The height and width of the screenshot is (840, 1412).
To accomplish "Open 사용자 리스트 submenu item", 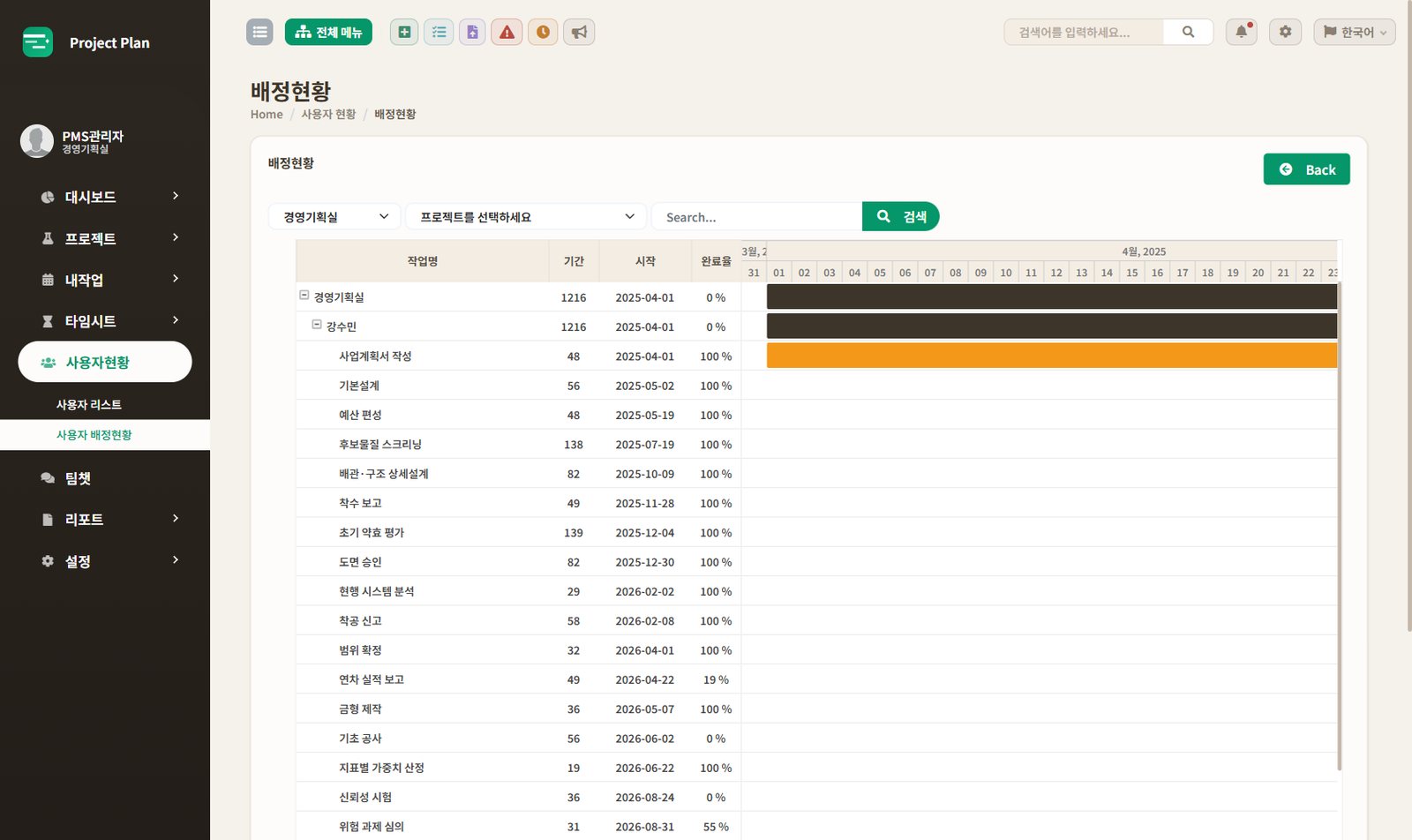I will pos(89,404).
